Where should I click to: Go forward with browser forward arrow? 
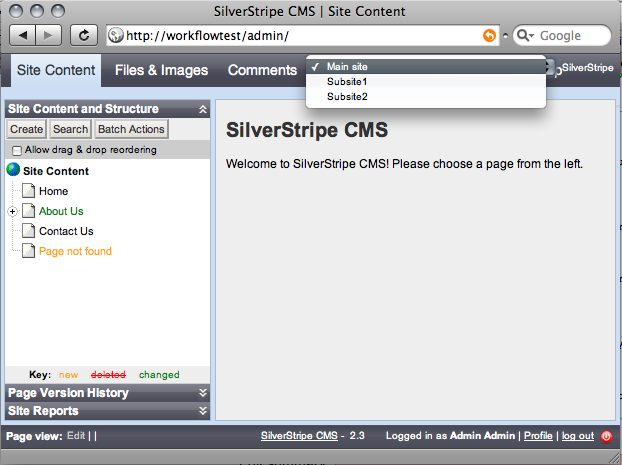coord(48,36)
